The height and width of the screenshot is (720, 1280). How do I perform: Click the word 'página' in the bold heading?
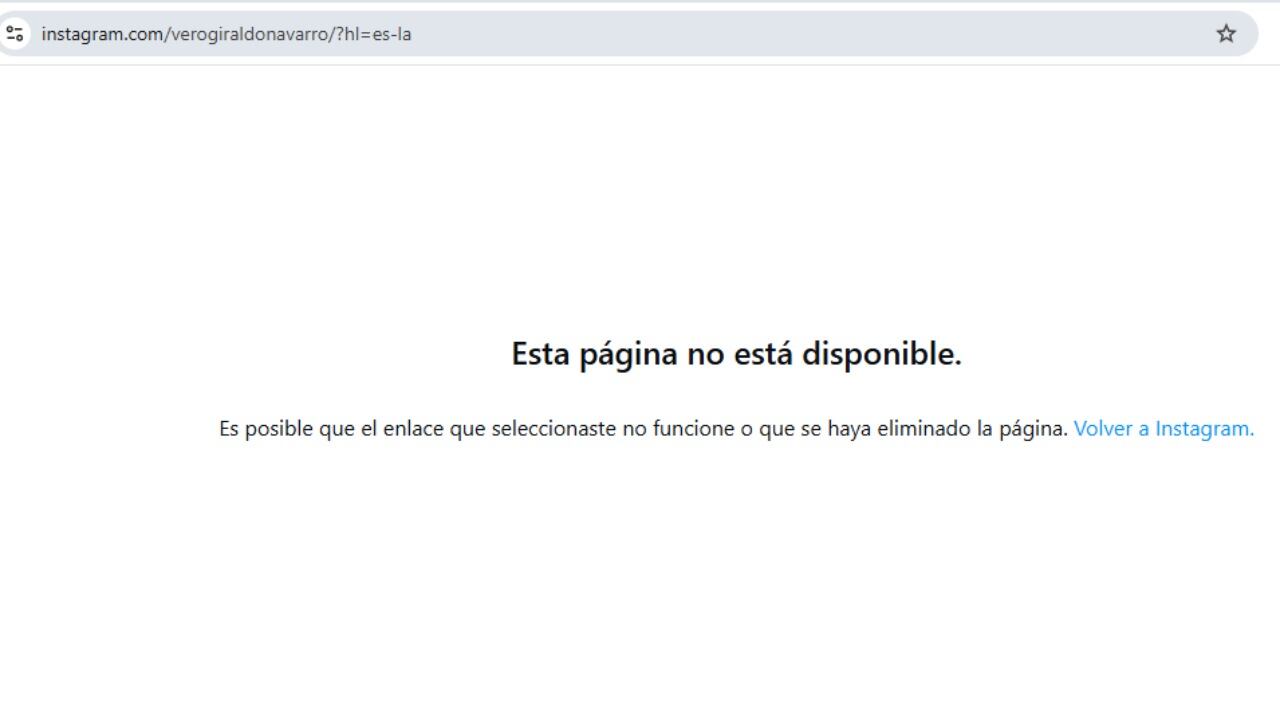click(628, 354)
